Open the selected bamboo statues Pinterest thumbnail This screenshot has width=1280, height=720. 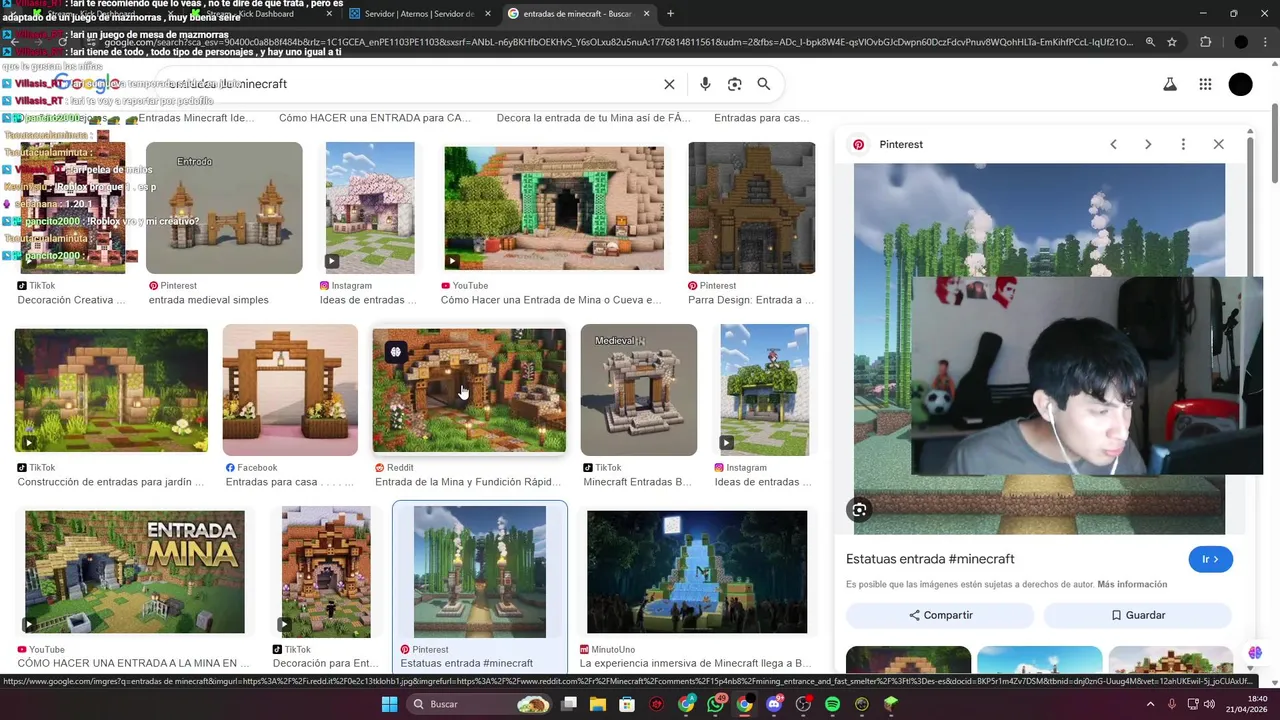480,572
